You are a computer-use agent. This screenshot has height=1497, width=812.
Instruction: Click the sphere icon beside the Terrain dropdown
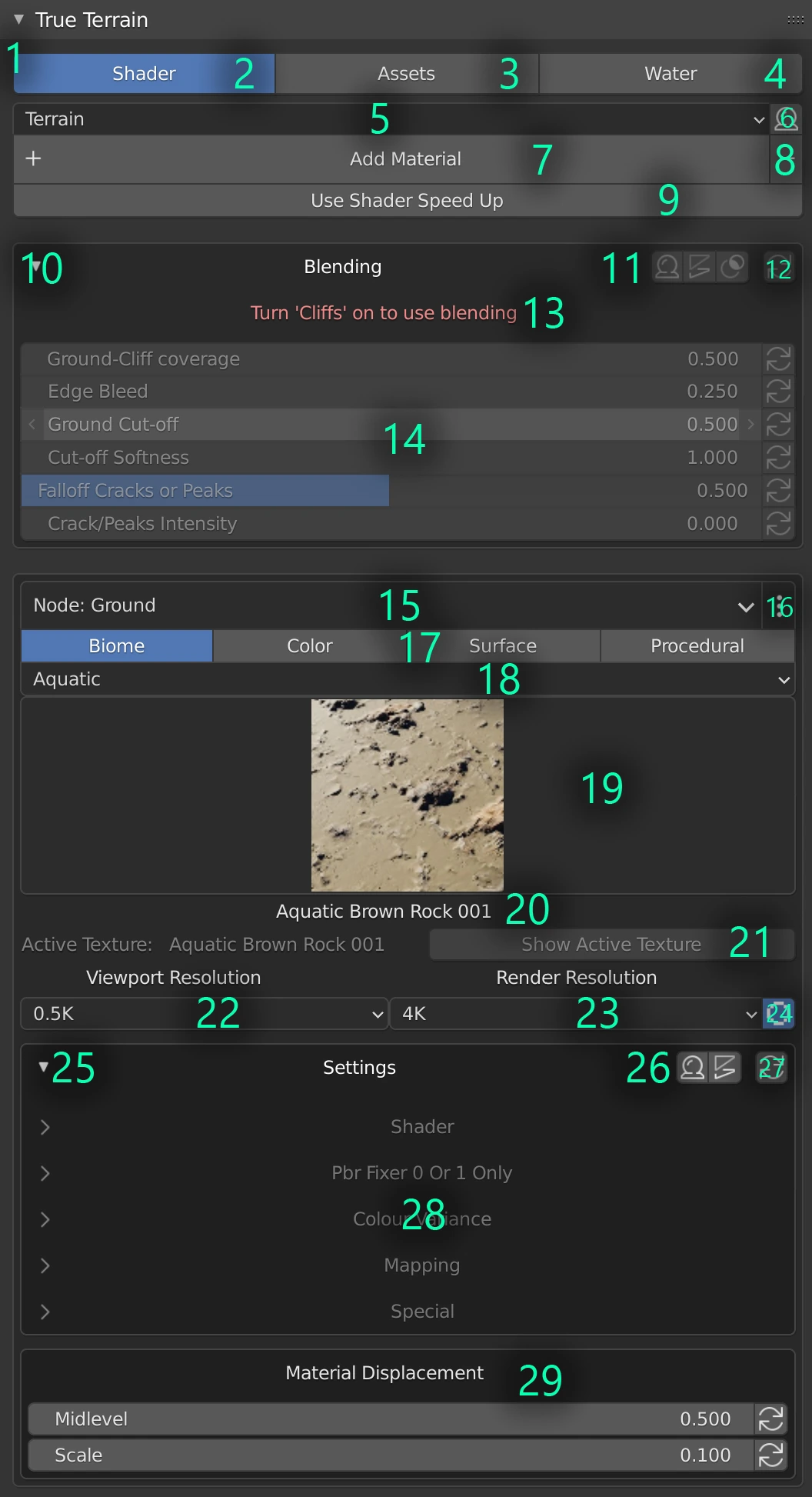(786, 119)
